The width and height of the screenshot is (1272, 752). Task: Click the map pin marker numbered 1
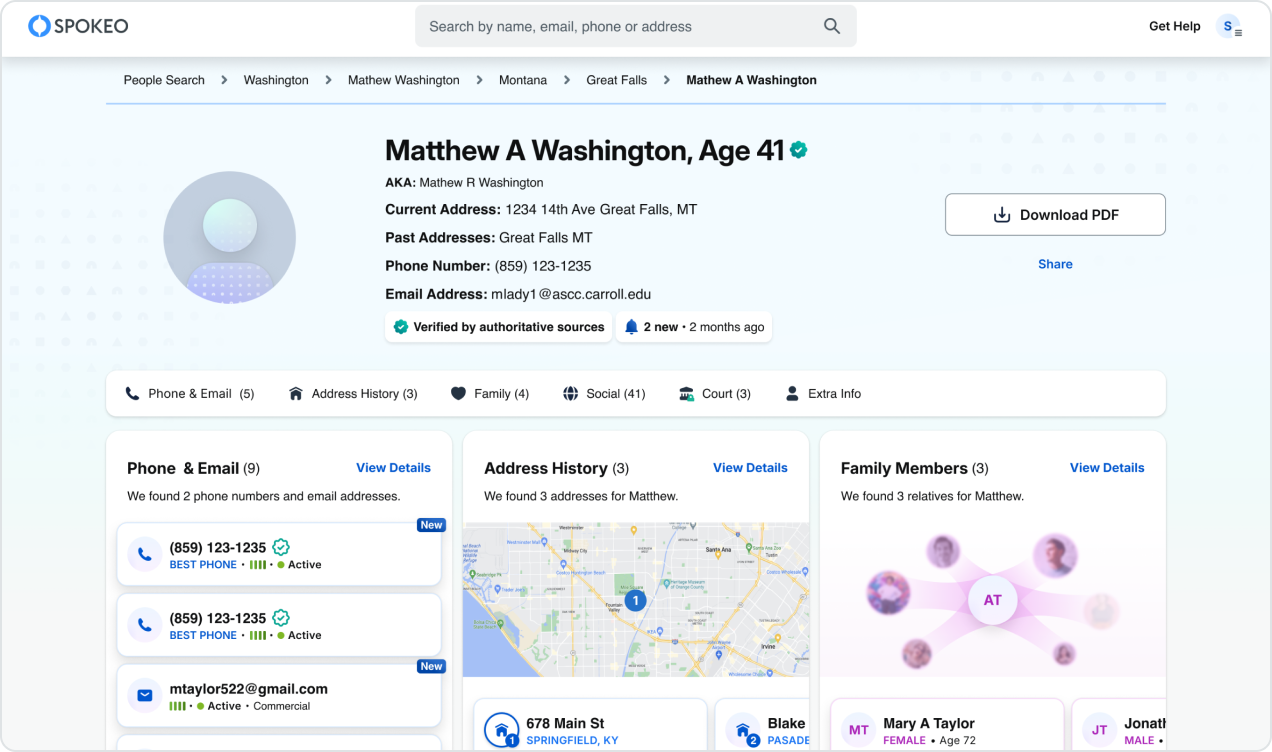(635, 600)
